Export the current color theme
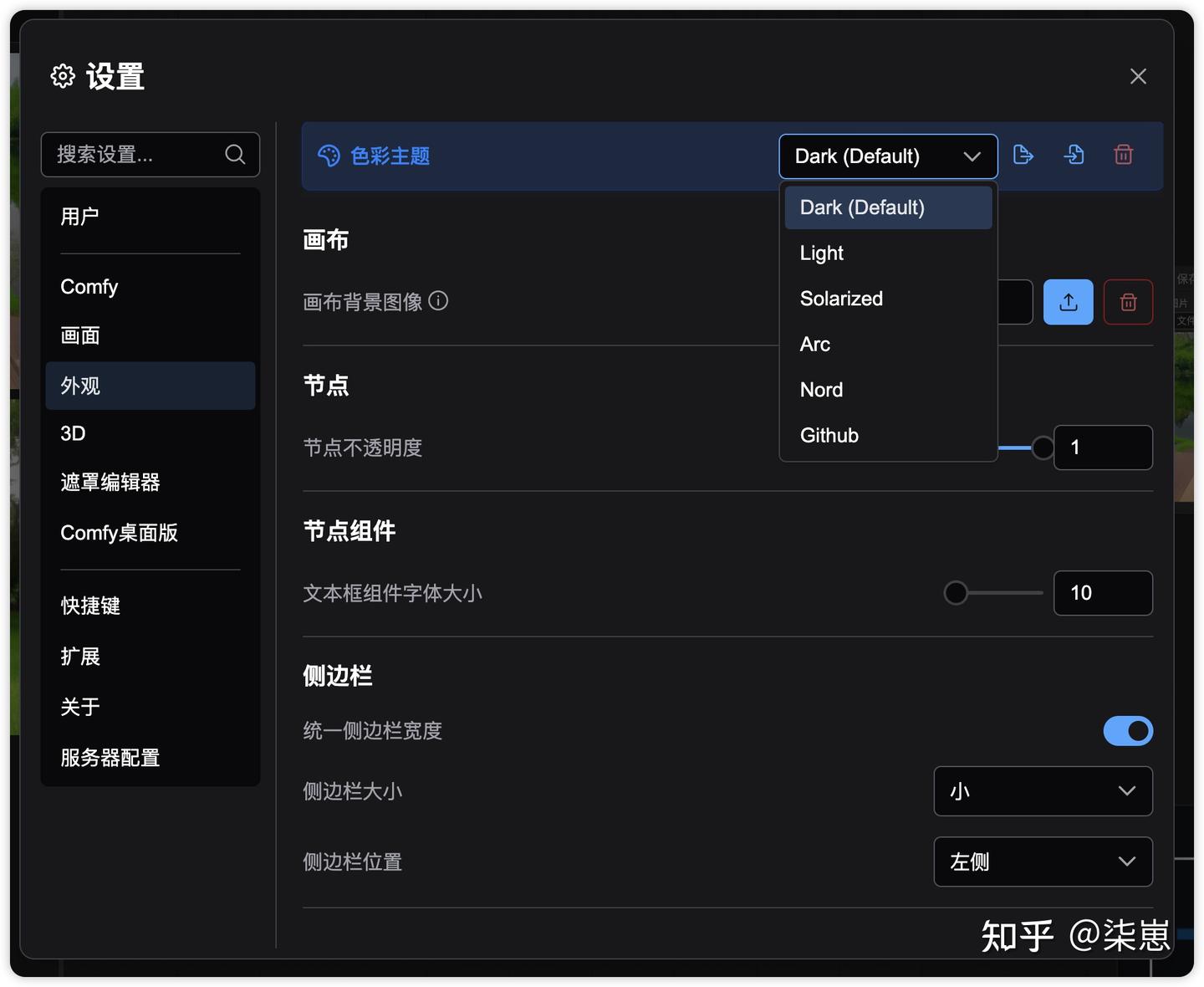1204x987 pixels. click(x=1023, y=155)
